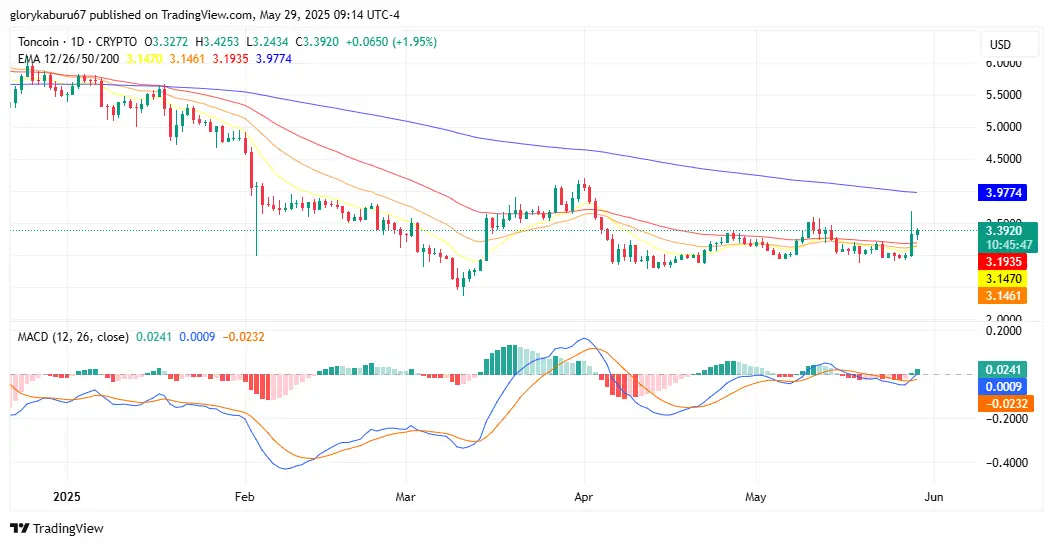Click the Apr marker on time axis

[584, 497]
